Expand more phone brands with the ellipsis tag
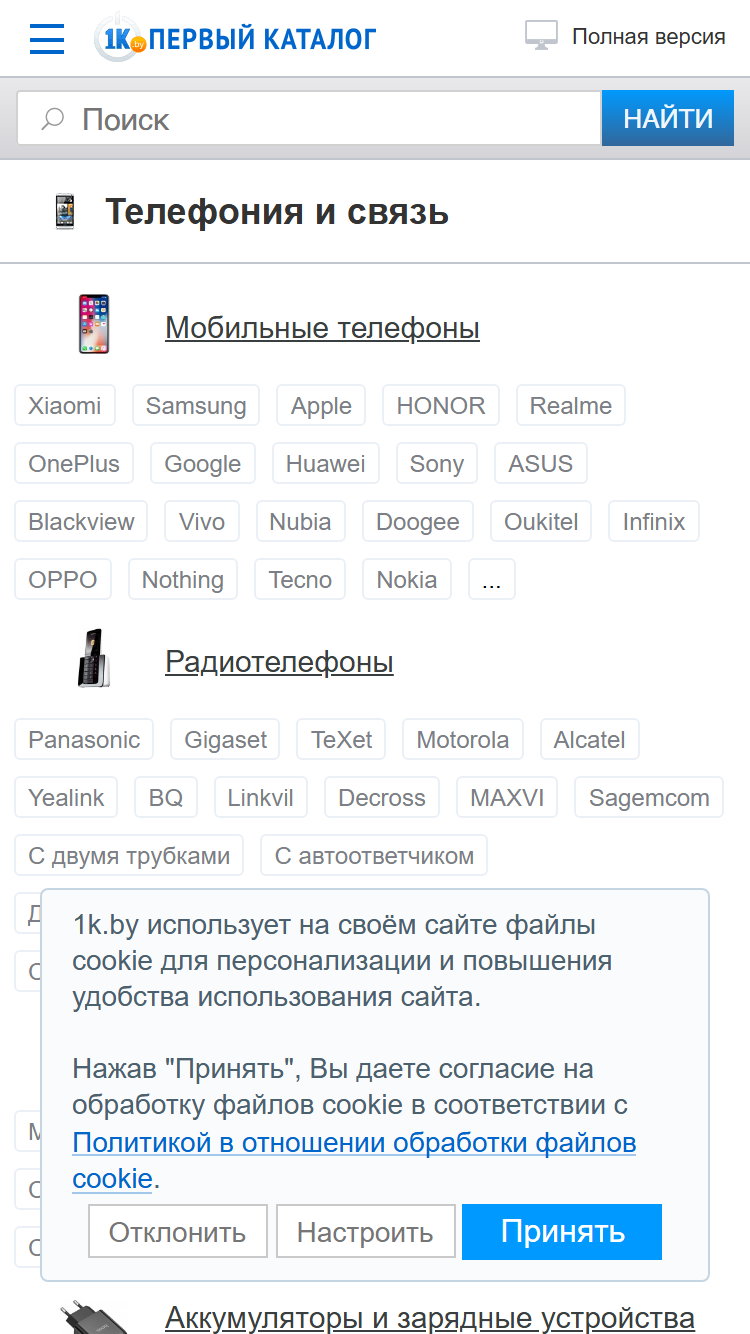Screen dimensions: 750x1334 pyautogui.click(x=491, y=579)
